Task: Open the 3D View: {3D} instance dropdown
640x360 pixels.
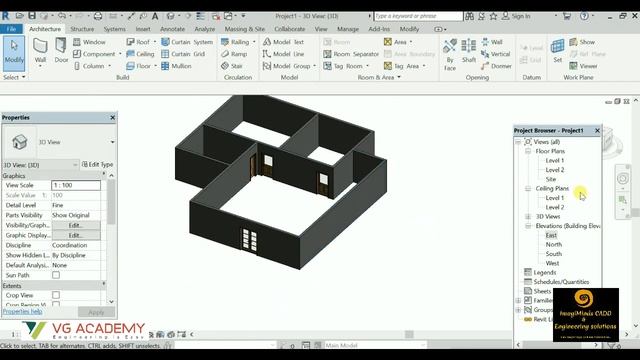Action: click(40, 165)
